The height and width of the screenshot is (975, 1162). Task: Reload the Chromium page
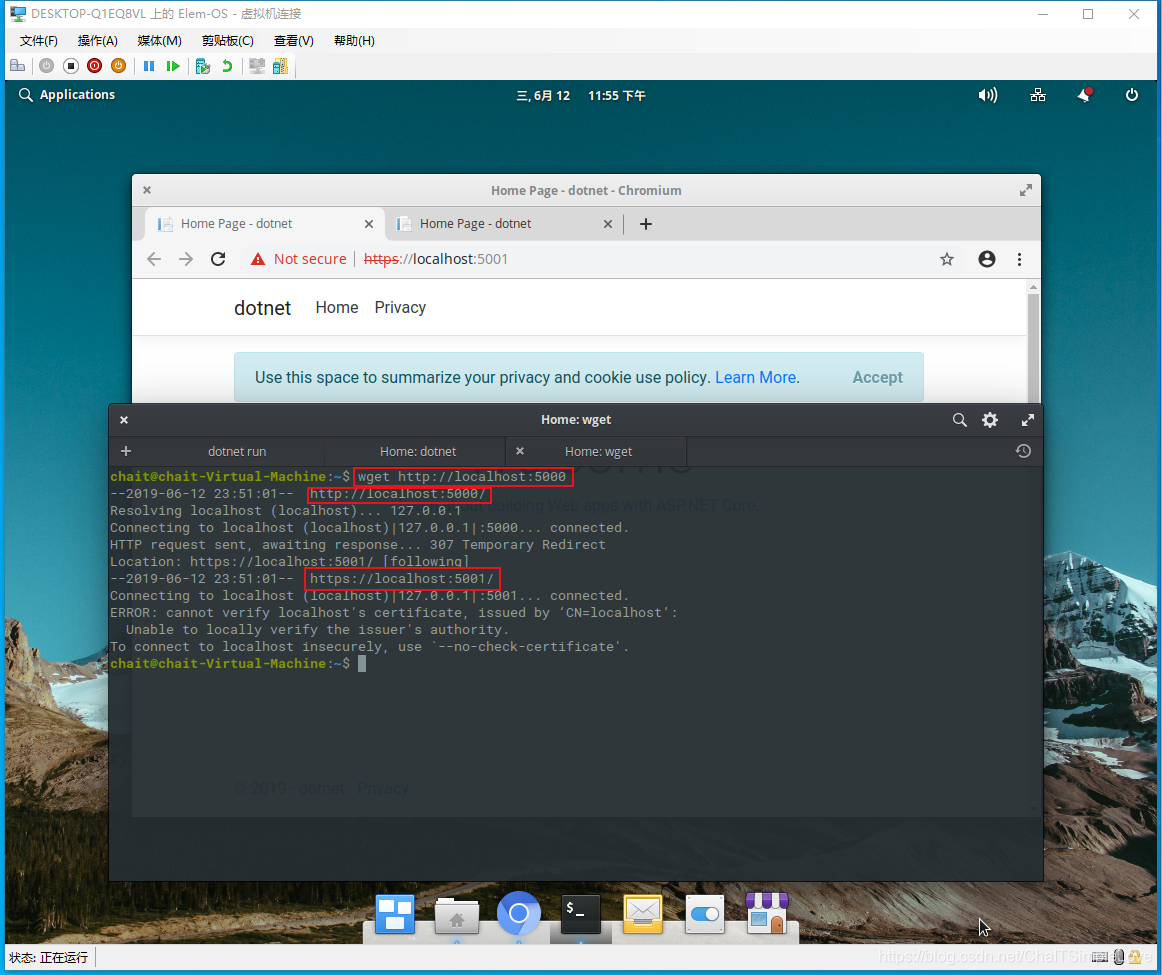coord(218,259)
